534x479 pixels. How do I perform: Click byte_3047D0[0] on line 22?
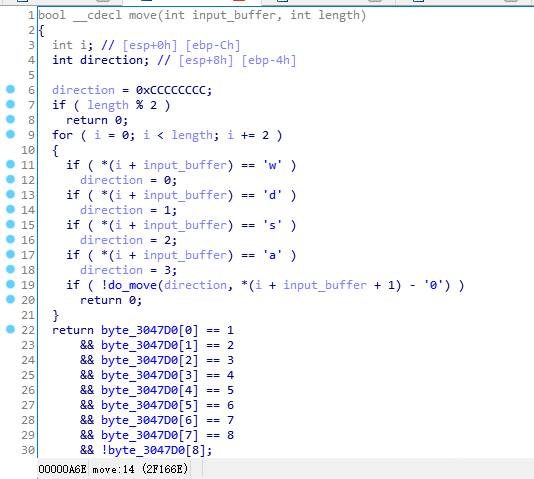tap(150, 330)
